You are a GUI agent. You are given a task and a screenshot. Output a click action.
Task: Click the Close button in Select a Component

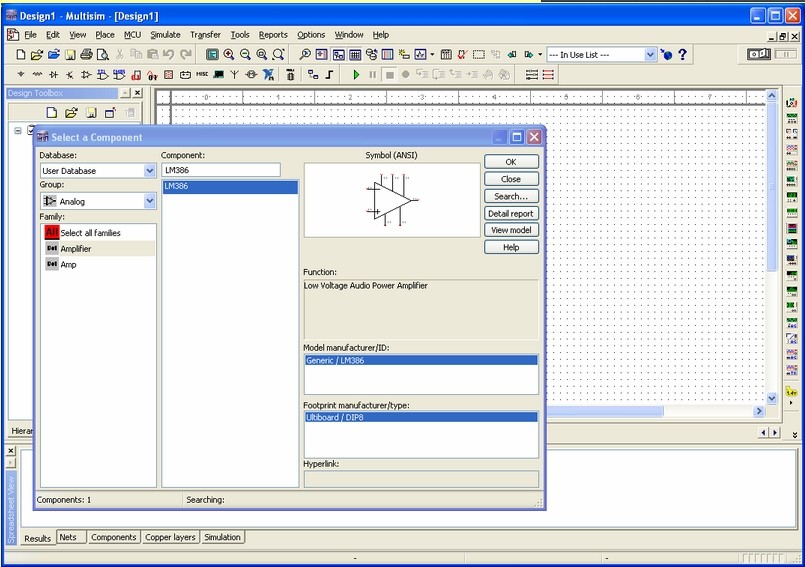pyautogui.click(x=511, y=179)
